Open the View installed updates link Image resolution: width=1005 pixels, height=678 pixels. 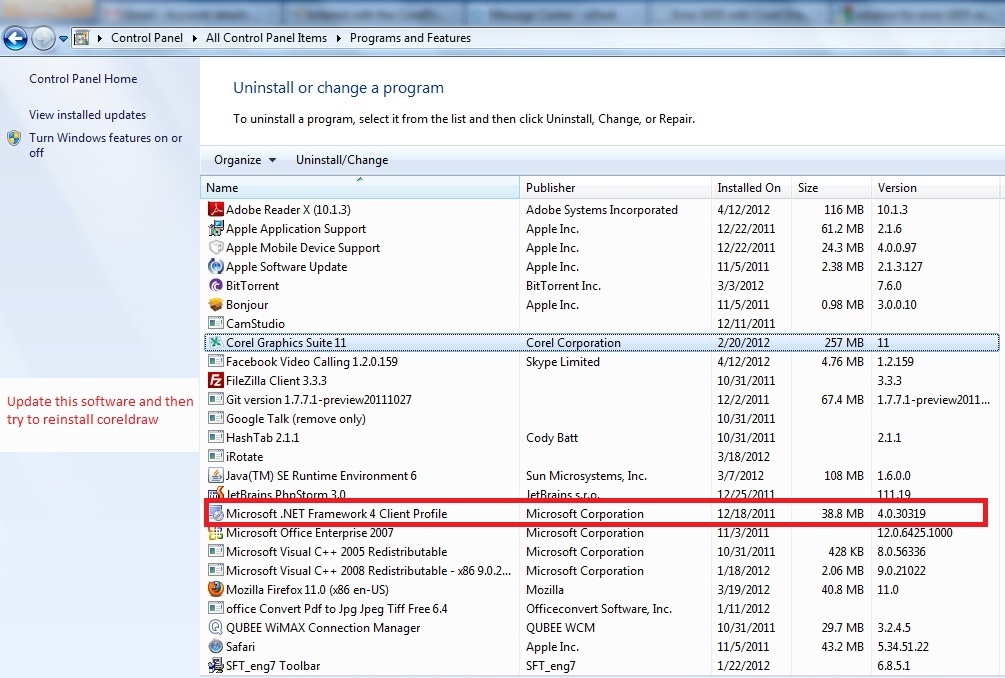click(x=87, y=115)
